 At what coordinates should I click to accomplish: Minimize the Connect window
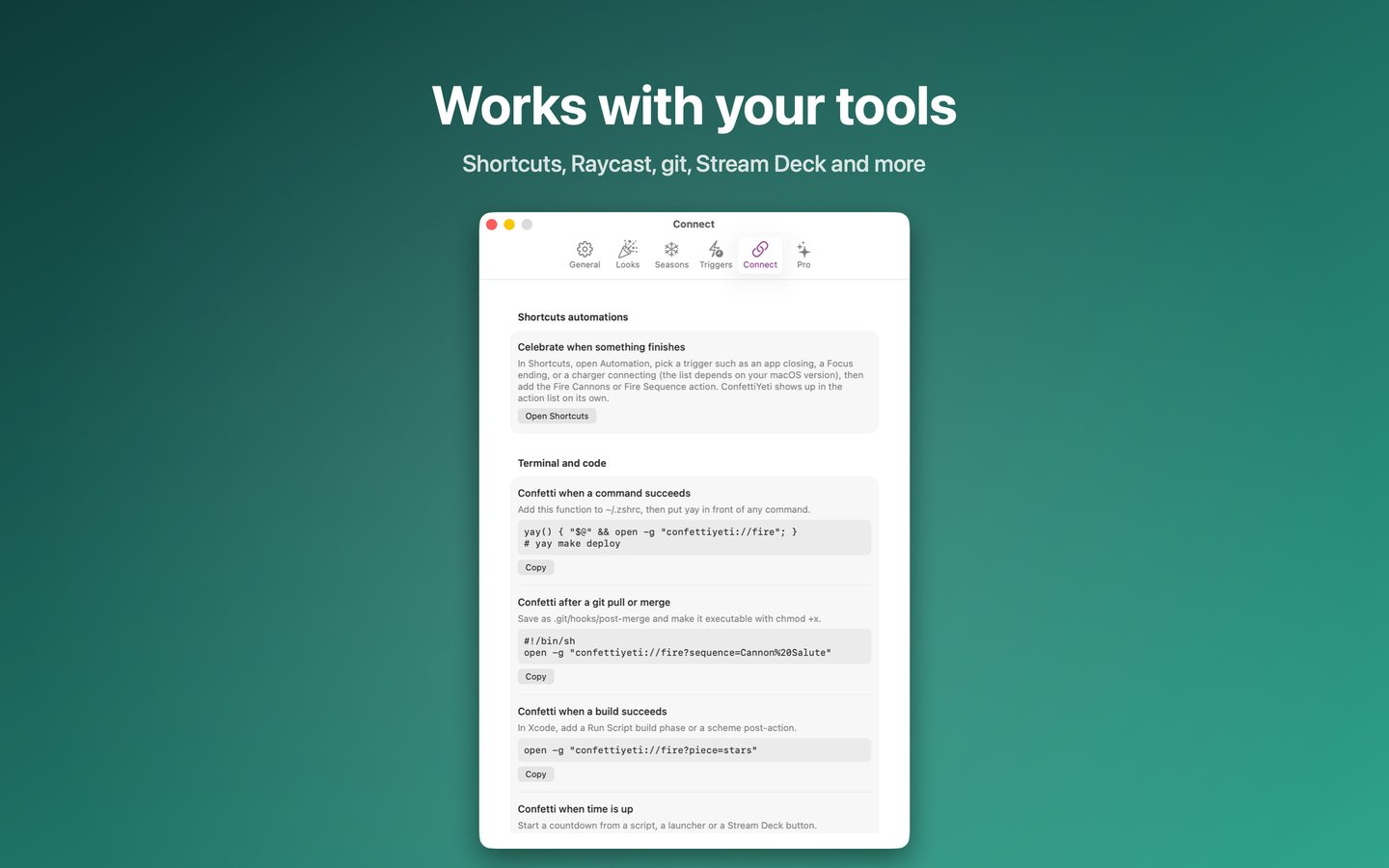[509, 224]
